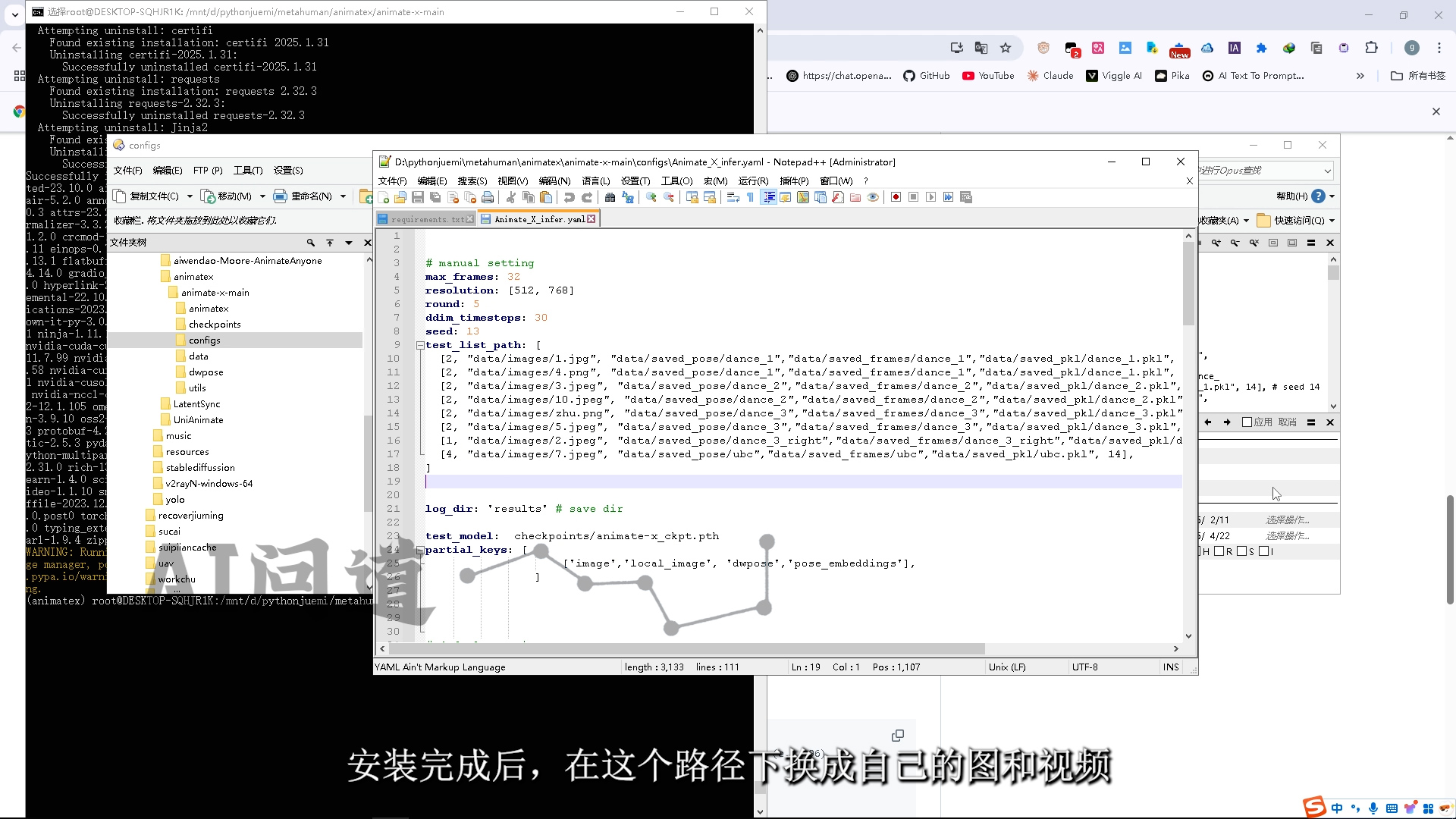
Task: Click the Undo arrow icon
Action: (570, 197)
